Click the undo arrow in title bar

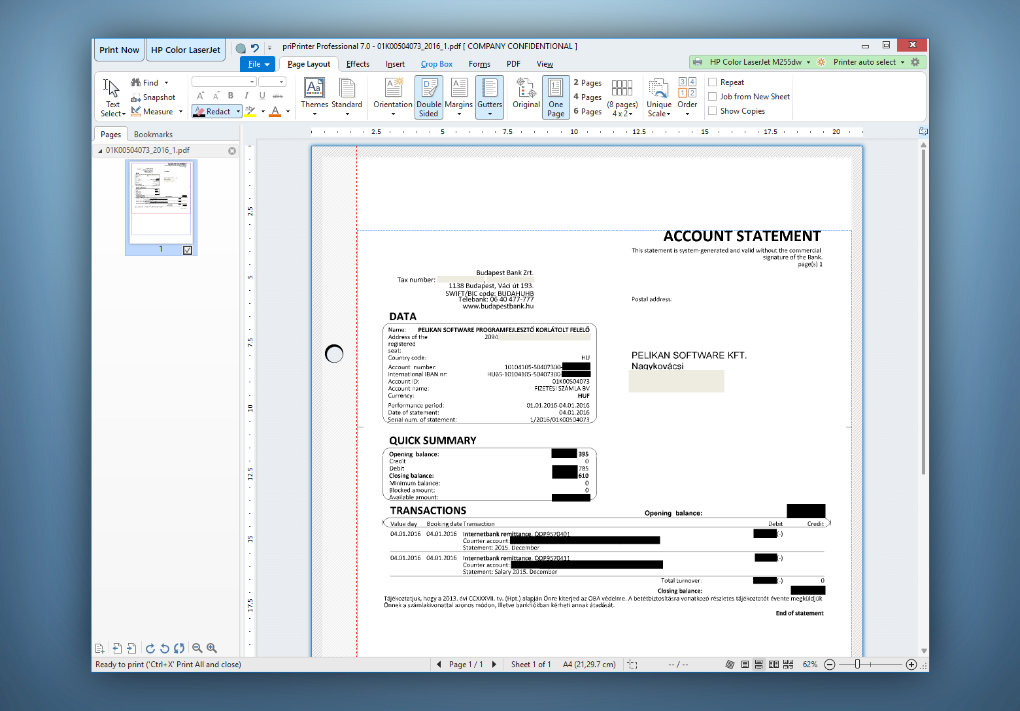click(x=255, y=47)
